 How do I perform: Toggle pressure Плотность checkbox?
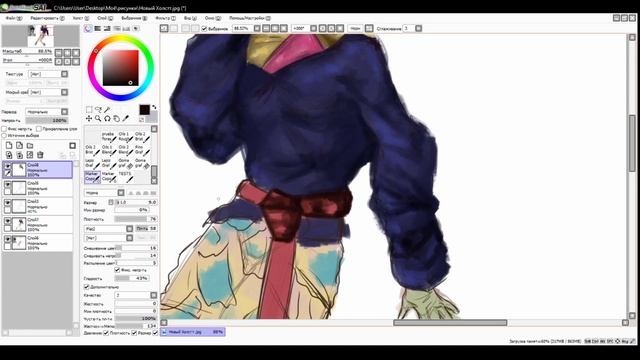click(106, 333)
